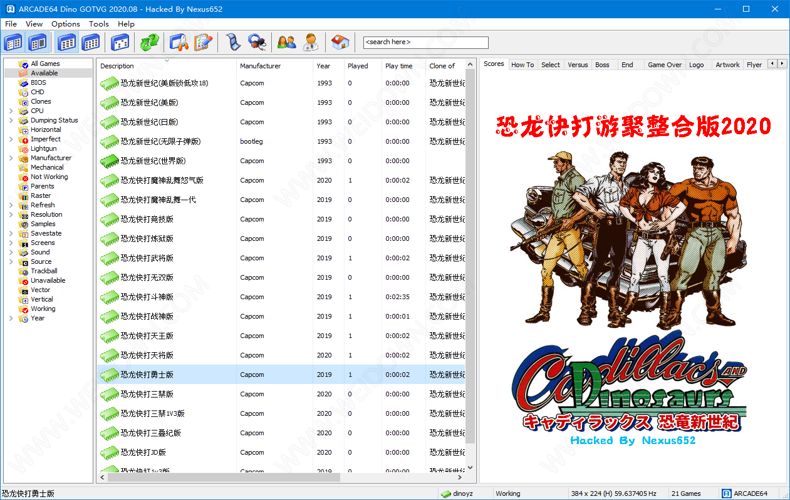Select the BIOS folder icon

click(23, 83)
